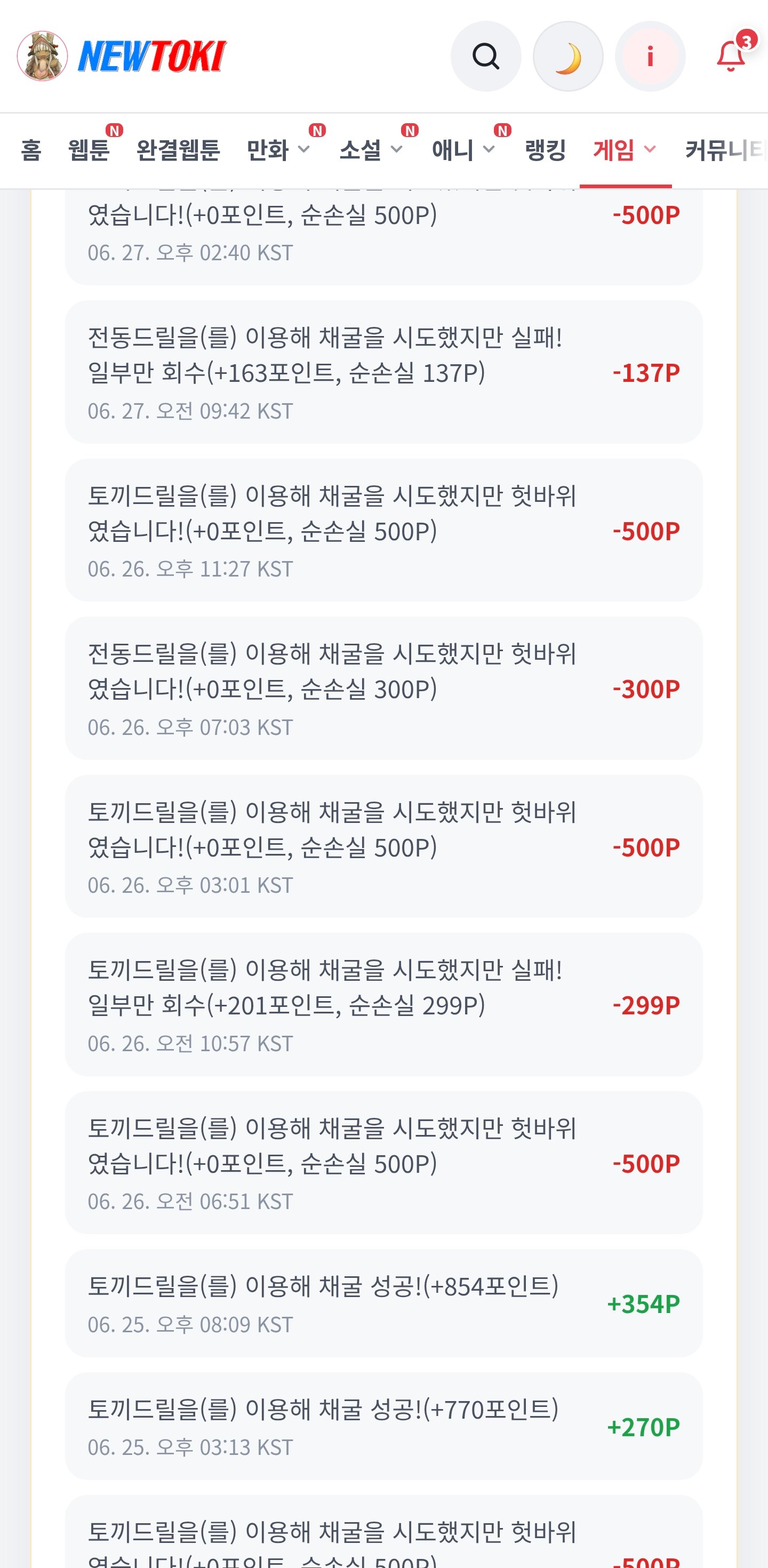The width and height of the screenshot is (768, 1568).
Task: Expand the 소설 dropdown chevron
Action: coord(396,149)
